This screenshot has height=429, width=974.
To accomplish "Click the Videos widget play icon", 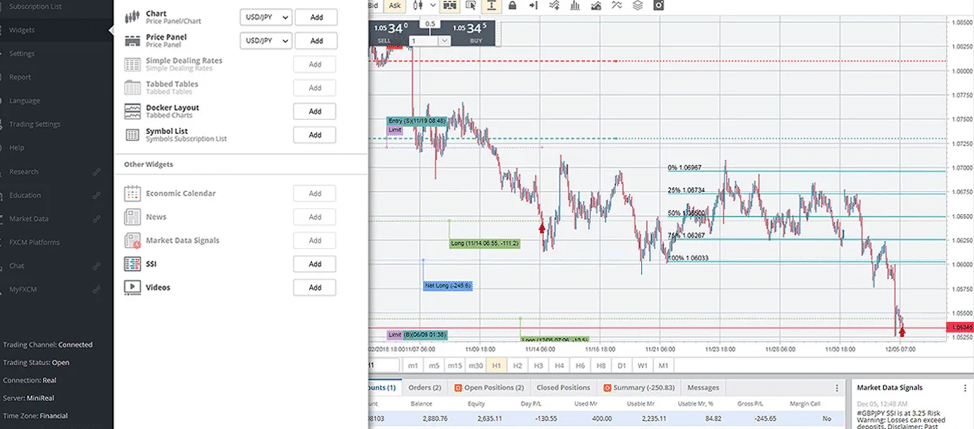I will (132, 287).
